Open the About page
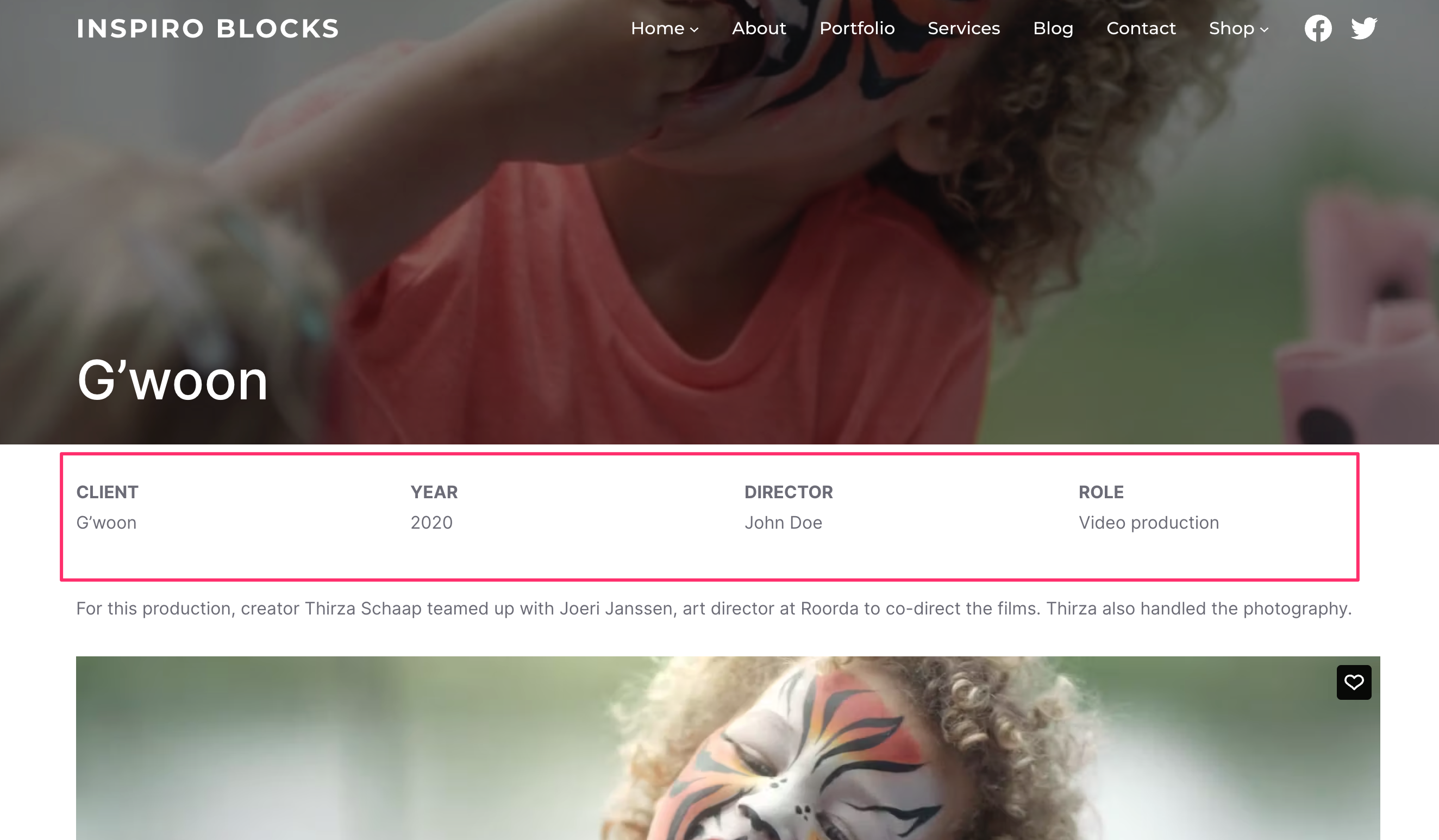This screenshot has width=1439, height=840. [759, 29]
